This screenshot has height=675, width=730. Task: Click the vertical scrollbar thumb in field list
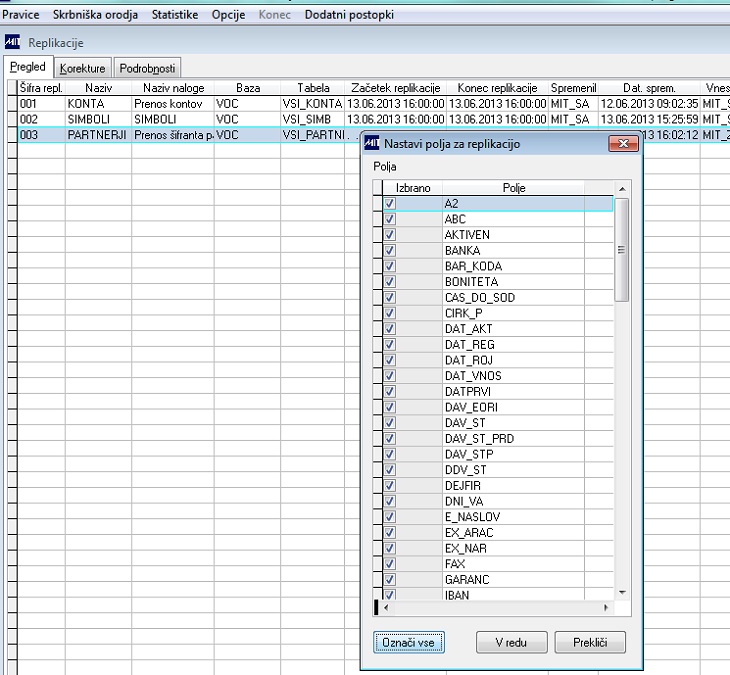tap(622, 250)
